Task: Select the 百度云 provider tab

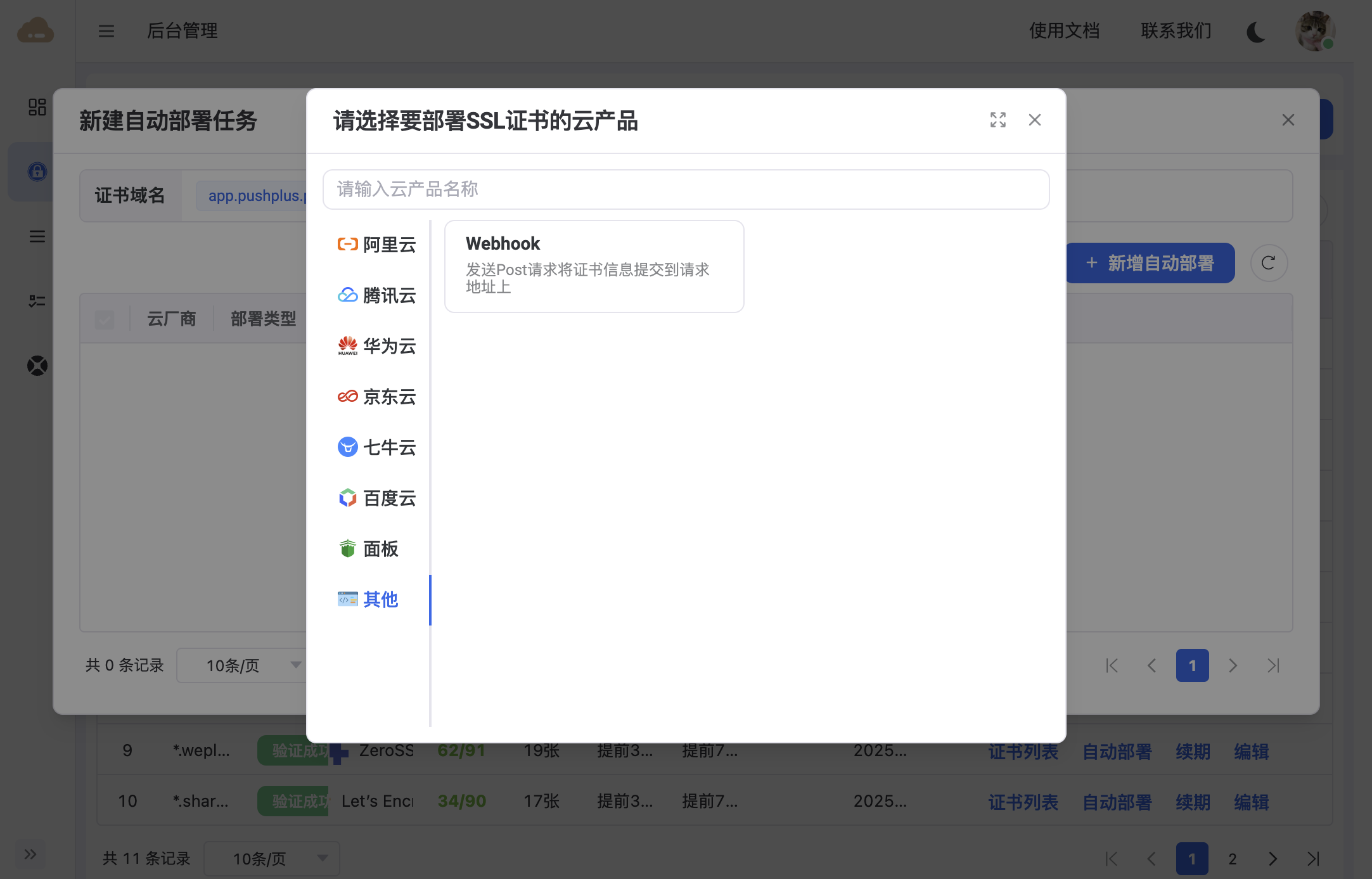Action: coord(376,498)
